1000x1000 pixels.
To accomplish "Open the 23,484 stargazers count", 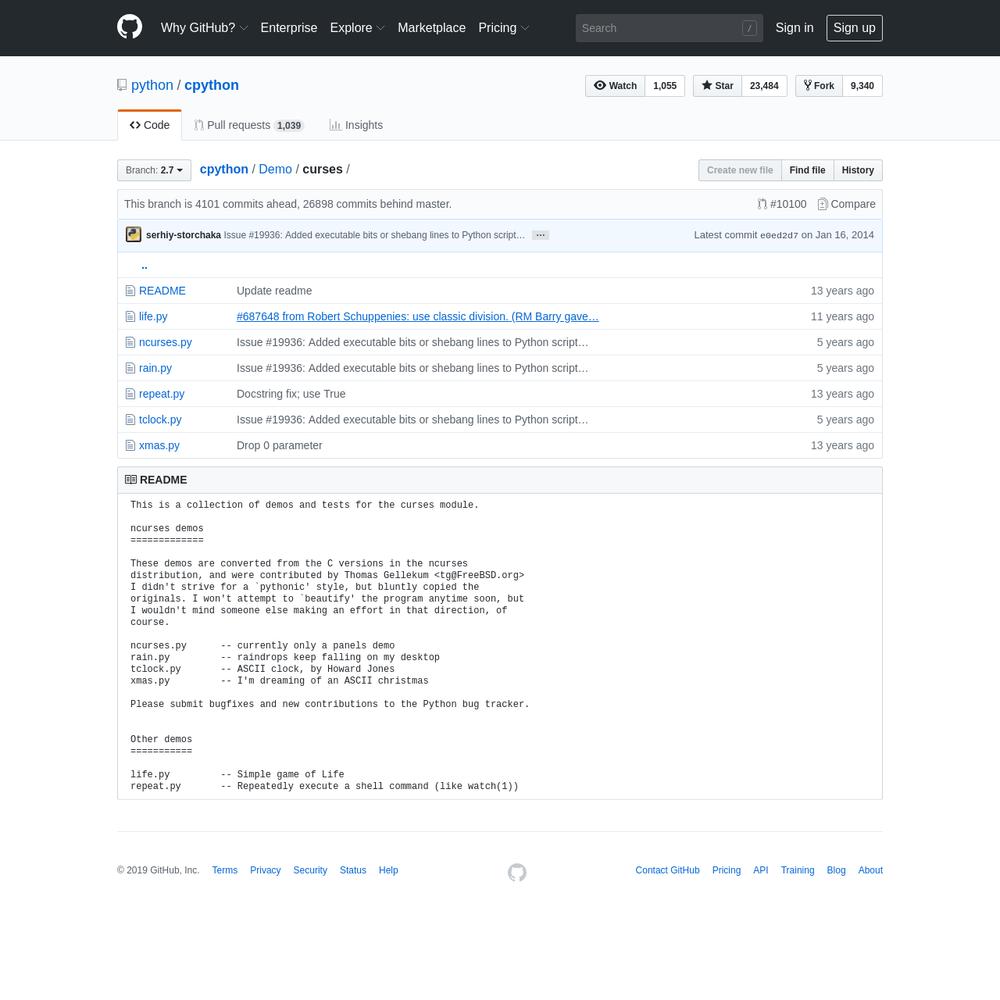I will tap(765, 85).
